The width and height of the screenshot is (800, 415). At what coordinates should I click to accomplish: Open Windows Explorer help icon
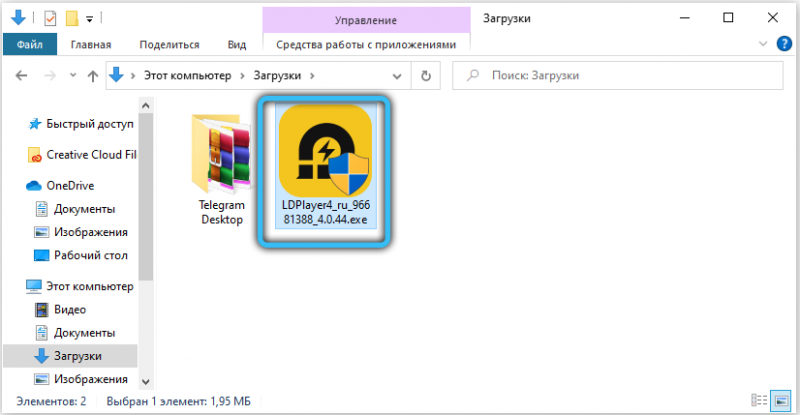click(x=784, y=44)
